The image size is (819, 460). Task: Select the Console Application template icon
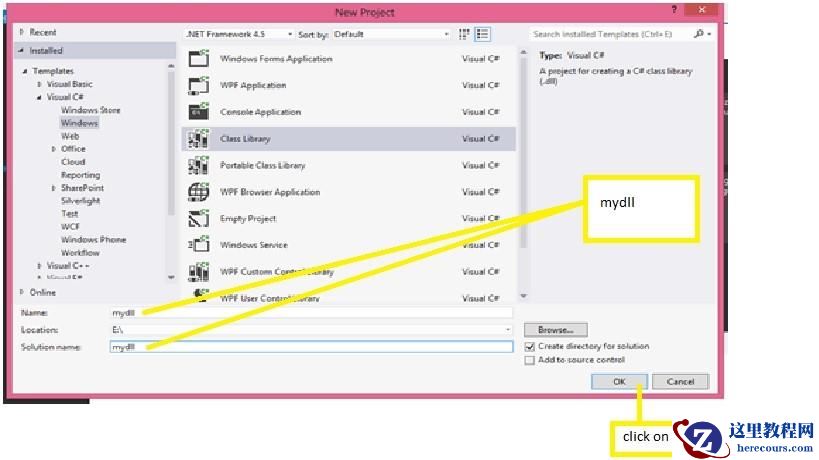[198, 112]
